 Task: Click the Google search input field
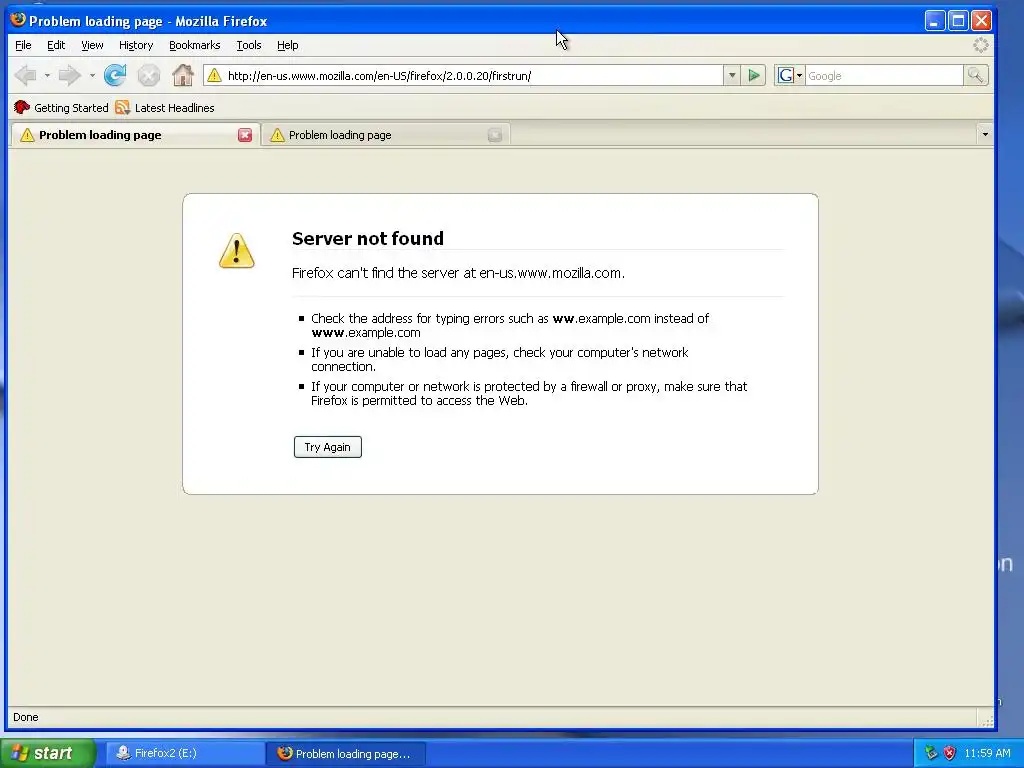tap(884, 76)
